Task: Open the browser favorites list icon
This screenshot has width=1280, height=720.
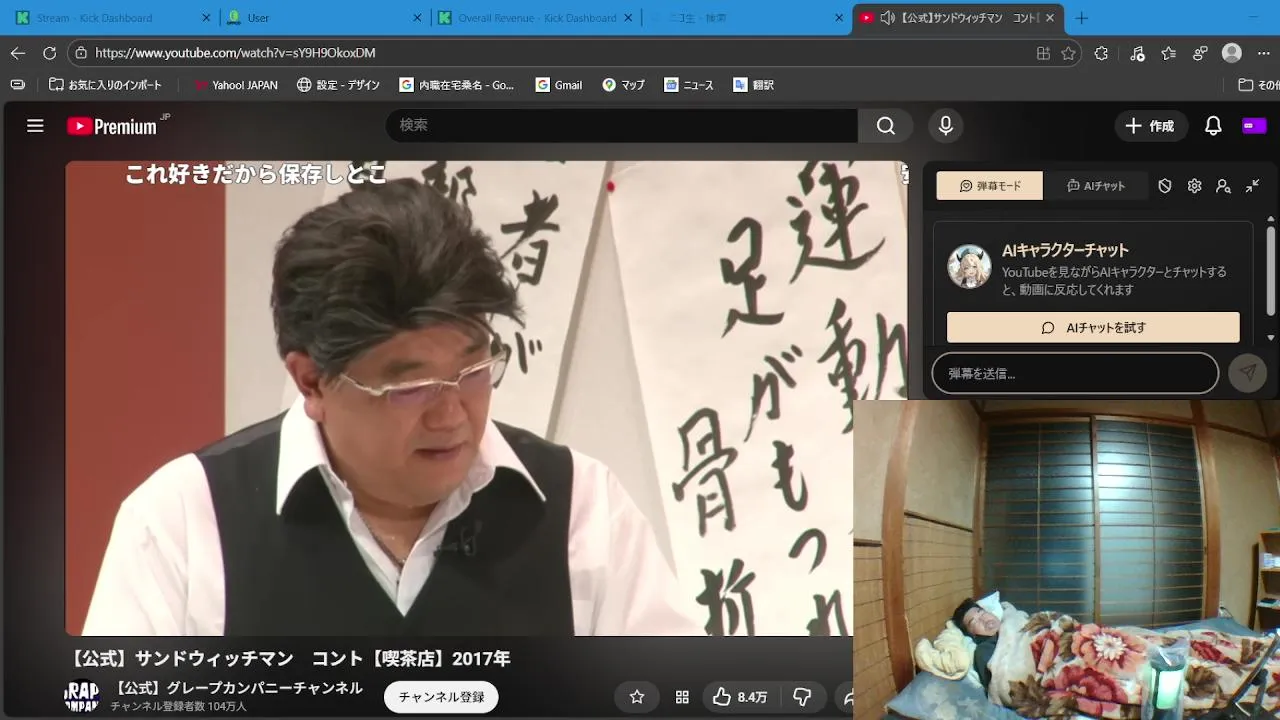Action: pyautogui.click(x=1168, y=53)
